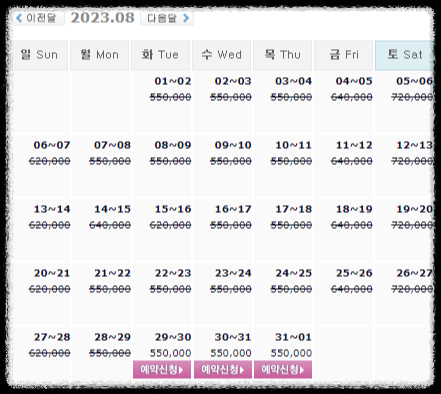Click date range 31~01
Image resolution: width=441 pixels, height=394 pixels.
pos(294,337)
